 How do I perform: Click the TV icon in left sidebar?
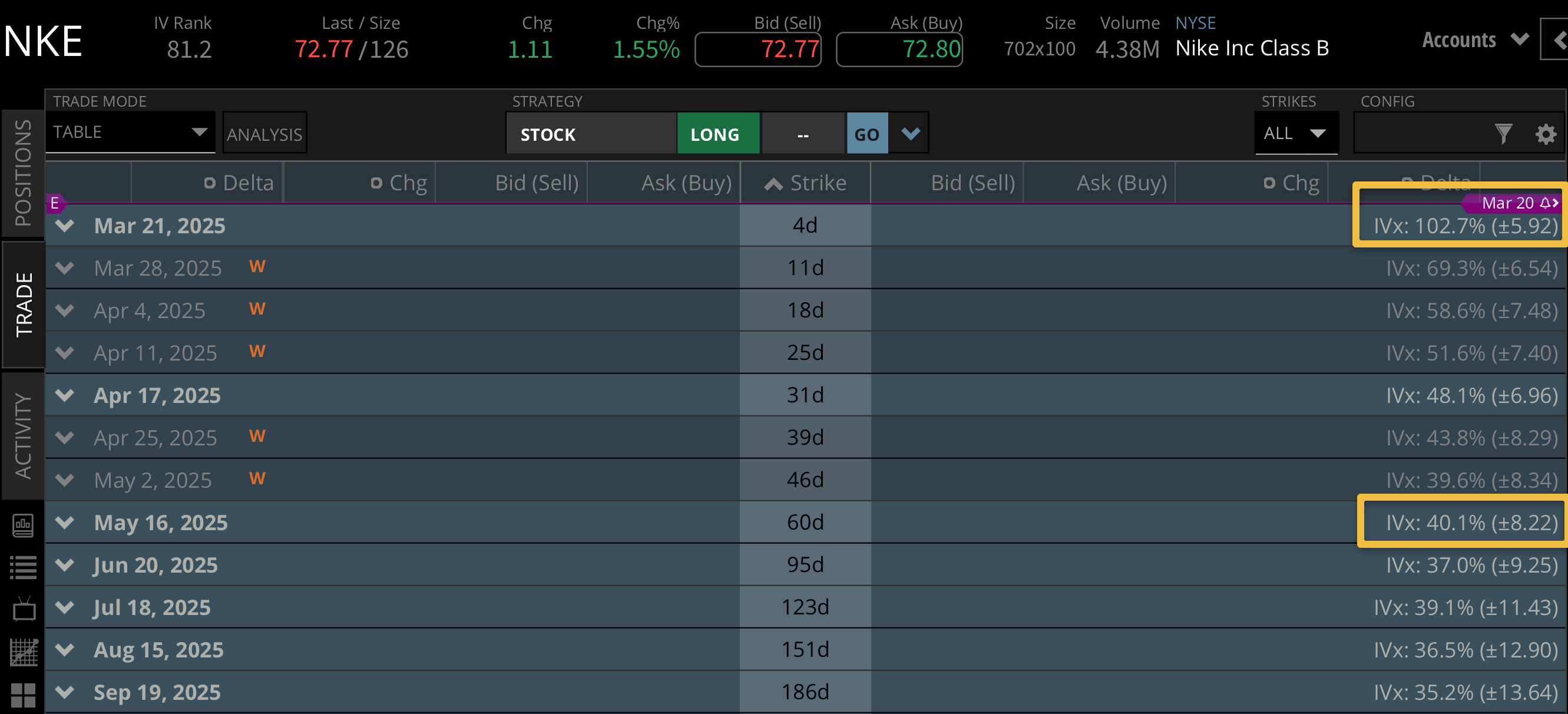click(23, 609)
